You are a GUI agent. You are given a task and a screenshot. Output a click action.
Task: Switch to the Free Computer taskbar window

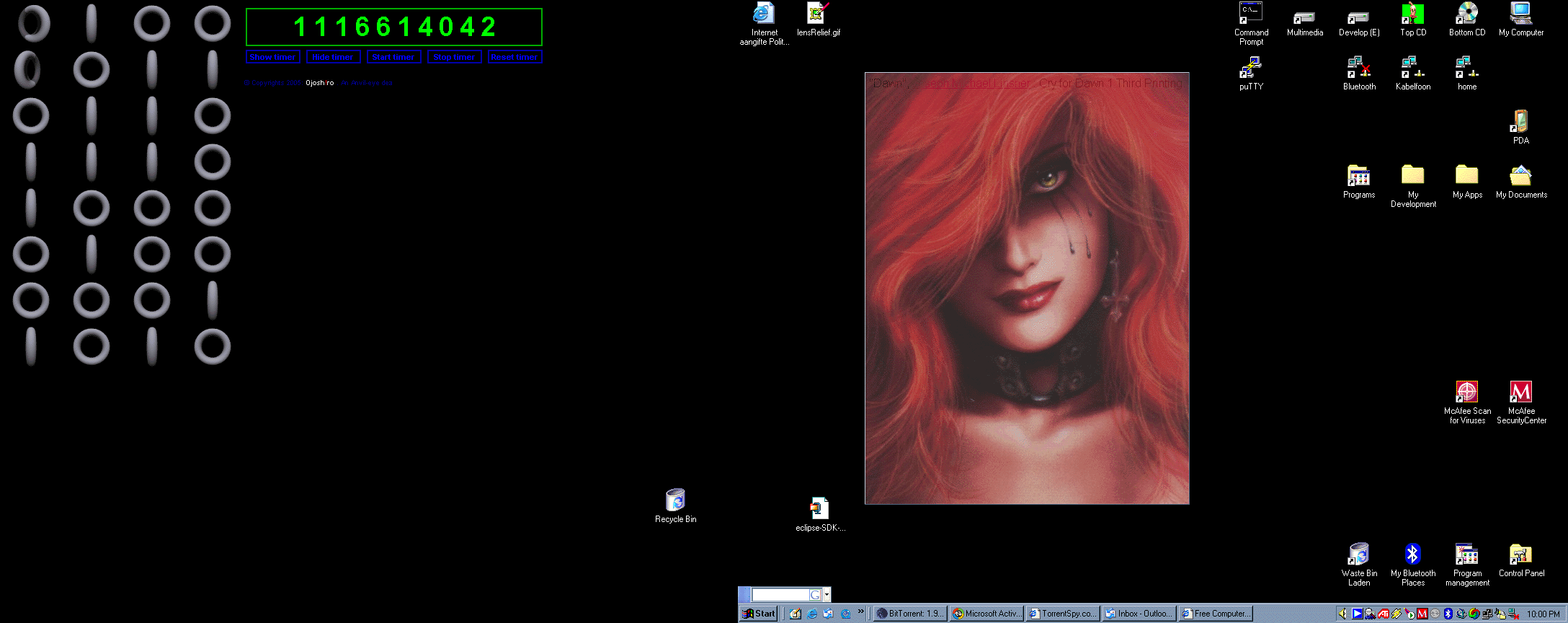pos(1216,614)
